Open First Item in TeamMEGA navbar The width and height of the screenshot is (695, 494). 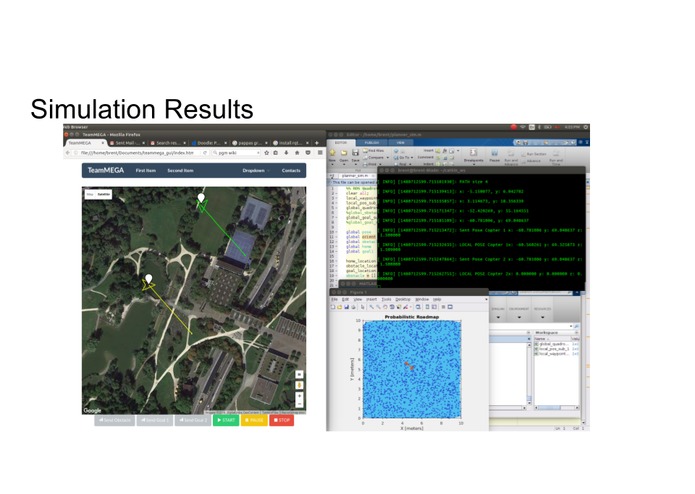coord(146,171)
